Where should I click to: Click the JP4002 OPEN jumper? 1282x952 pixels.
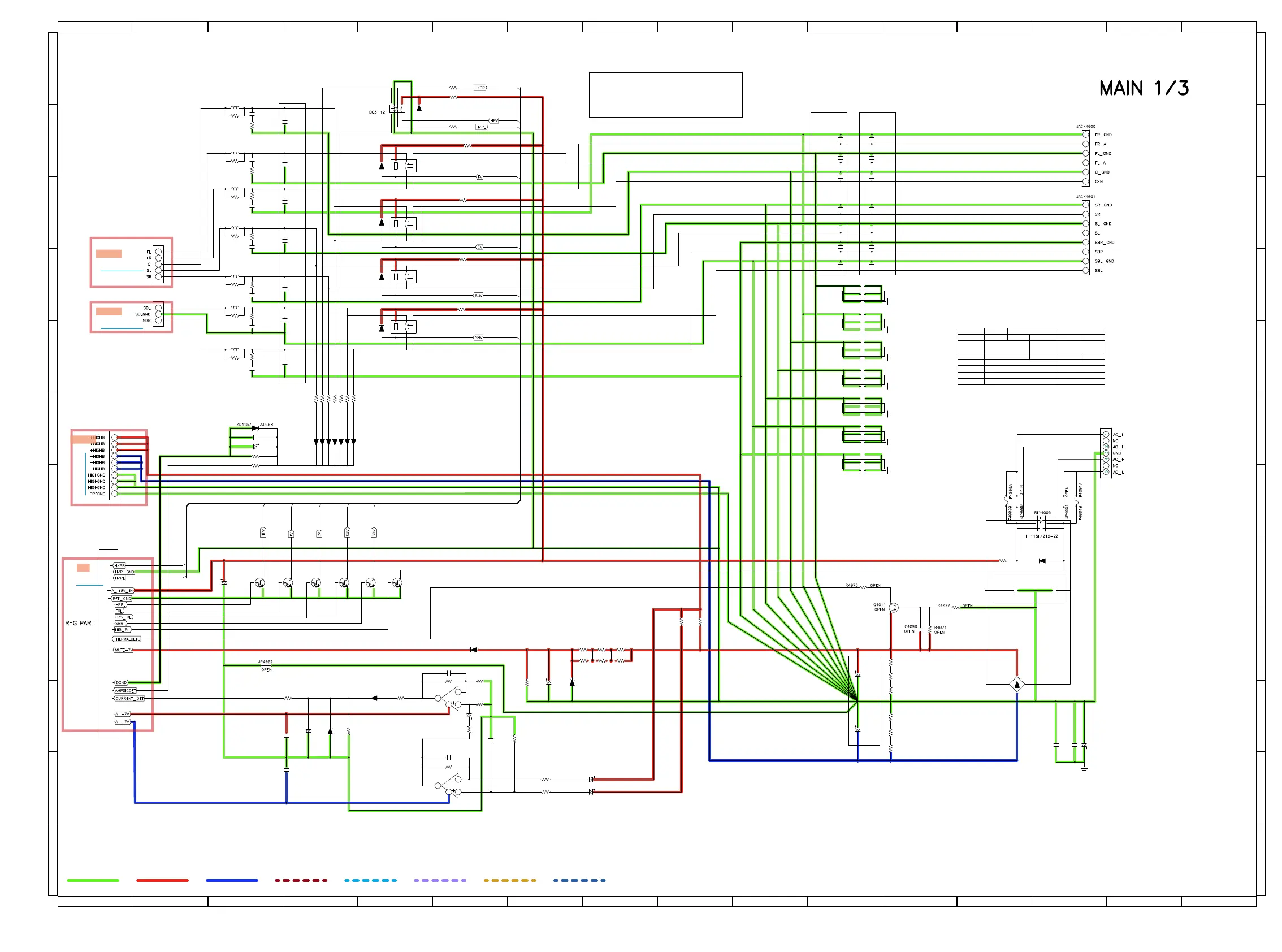click(x=266, y=665)
